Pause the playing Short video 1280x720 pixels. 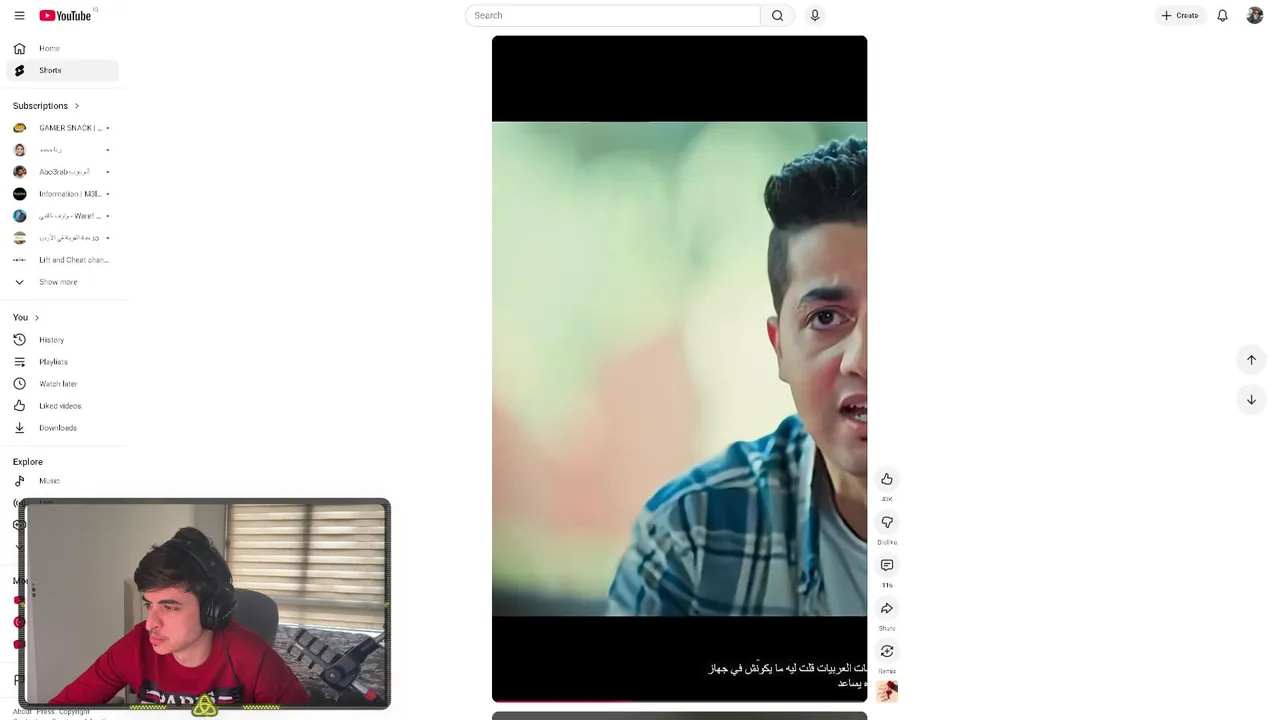pyautogui.click(x=679, y=369)
